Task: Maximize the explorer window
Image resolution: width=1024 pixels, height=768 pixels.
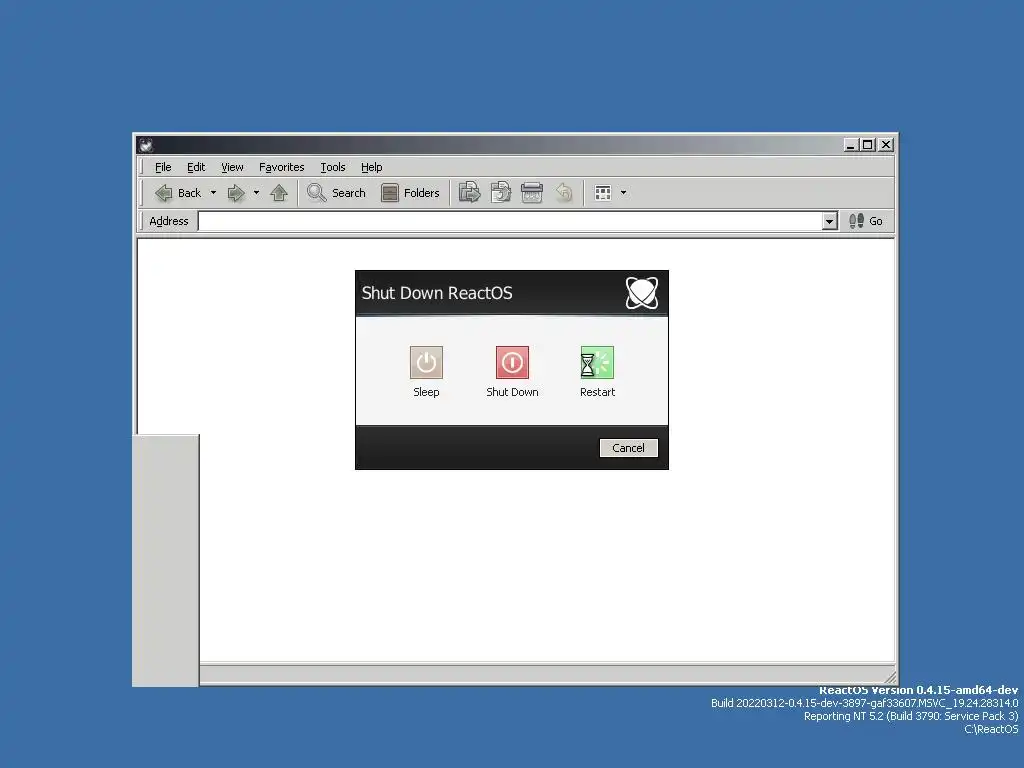Action: pyautogui.click(x=867, y=145)
